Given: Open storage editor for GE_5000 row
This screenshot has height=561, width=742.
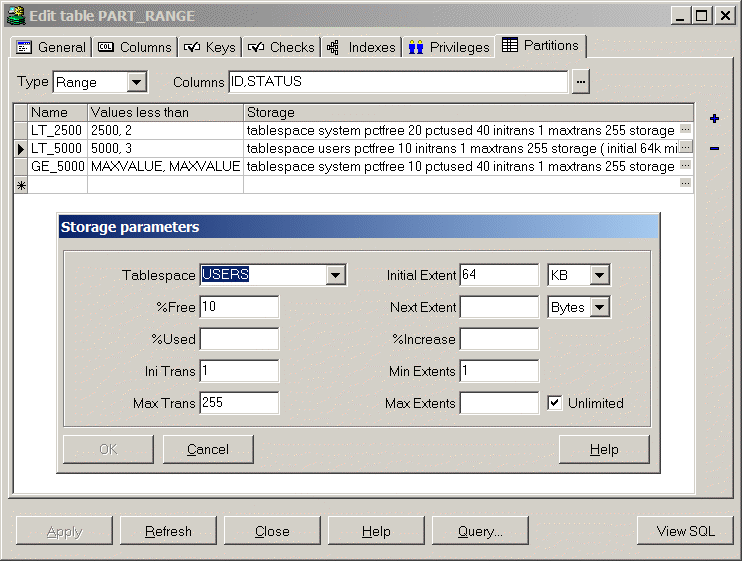Looking at the screenshot, I should [685, 165].
